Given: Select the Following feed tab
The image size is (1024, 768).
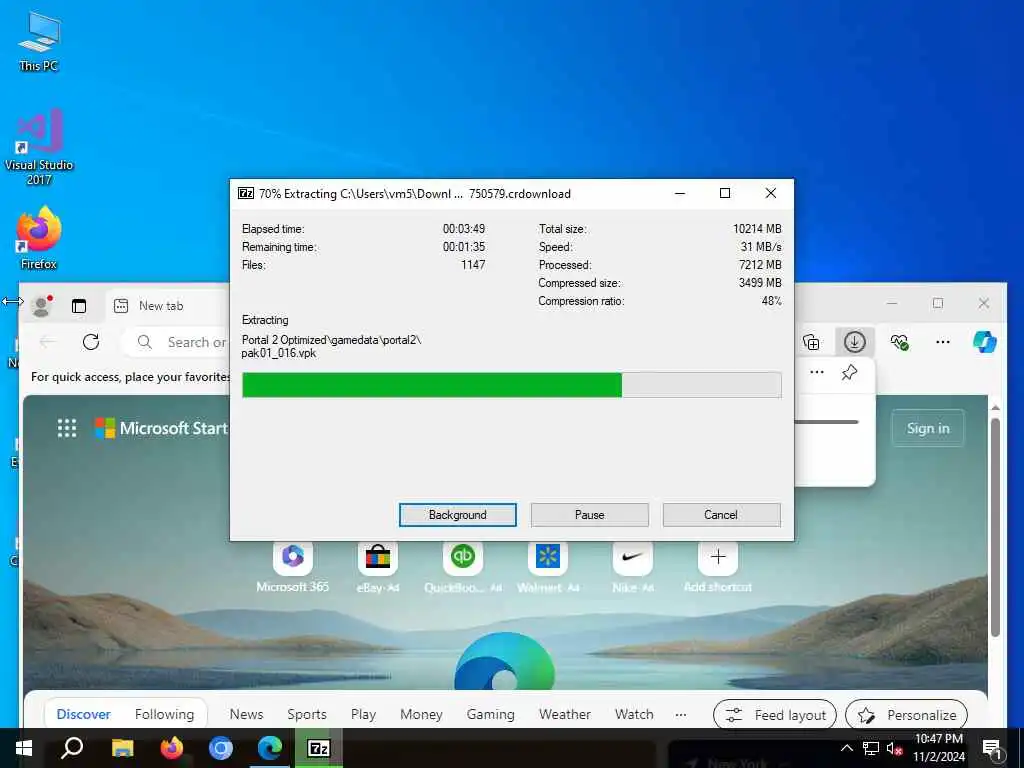Looking at the screenshot, I should [x=165, y=714].
